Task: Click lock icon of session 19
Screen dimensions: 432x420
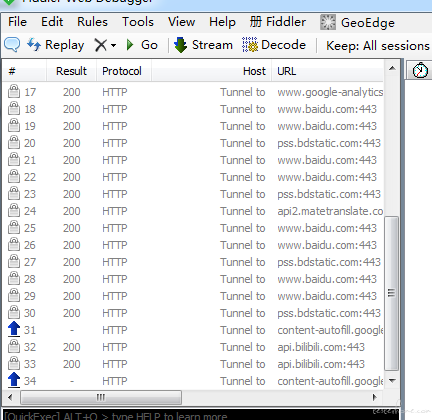Action: click(x=14, y=125)
